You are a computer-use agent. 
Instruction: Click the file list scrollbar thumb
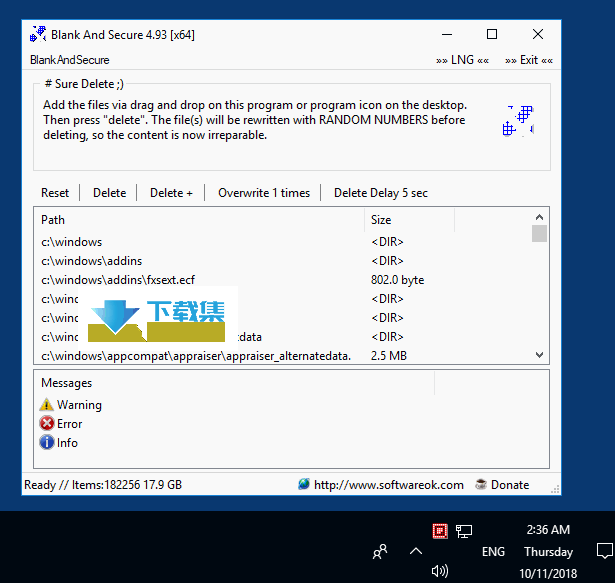click(539, 233)
